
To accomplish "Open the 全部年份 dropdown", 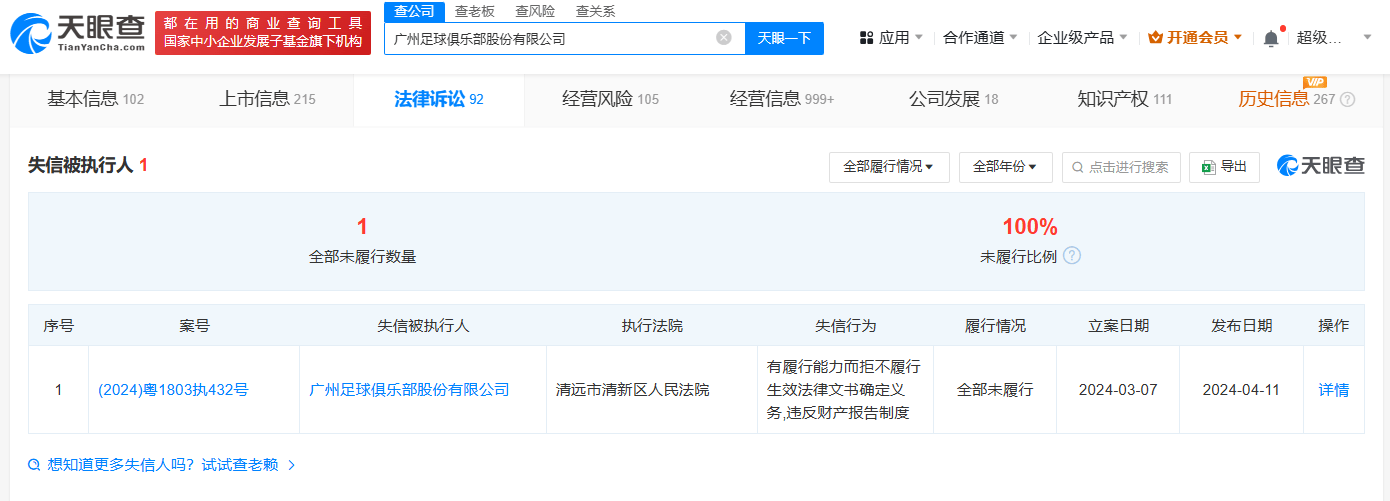I will click(1005, 167).
